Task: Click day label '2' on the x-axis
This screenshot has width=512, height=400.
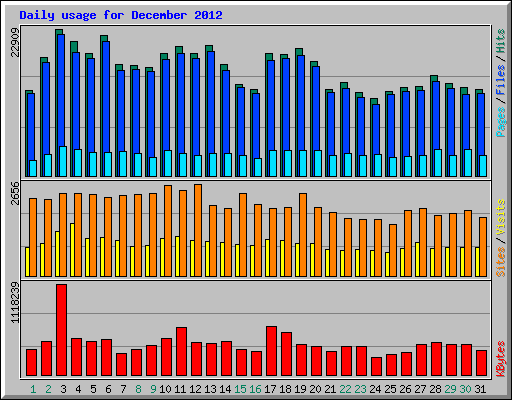Action: [48, 389]
